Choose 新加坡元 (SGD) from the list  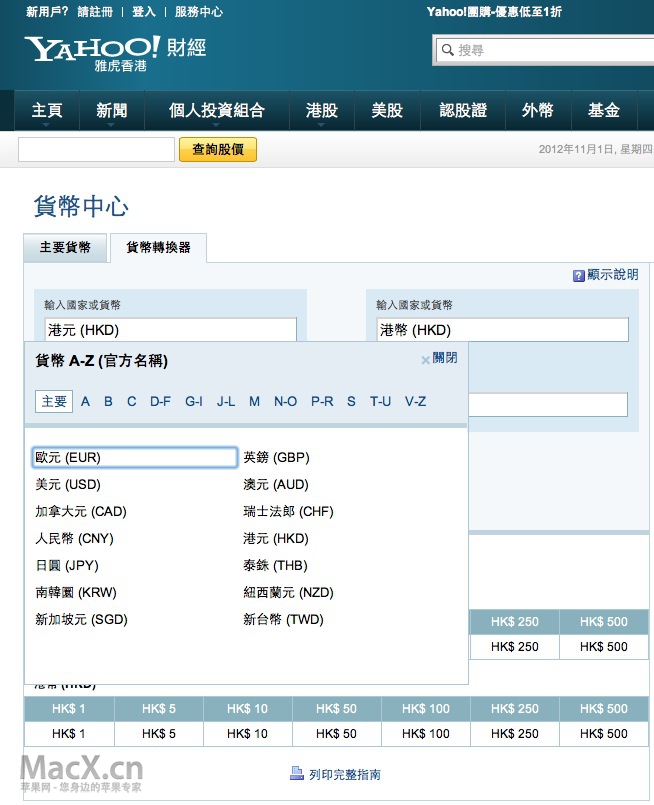81,619
